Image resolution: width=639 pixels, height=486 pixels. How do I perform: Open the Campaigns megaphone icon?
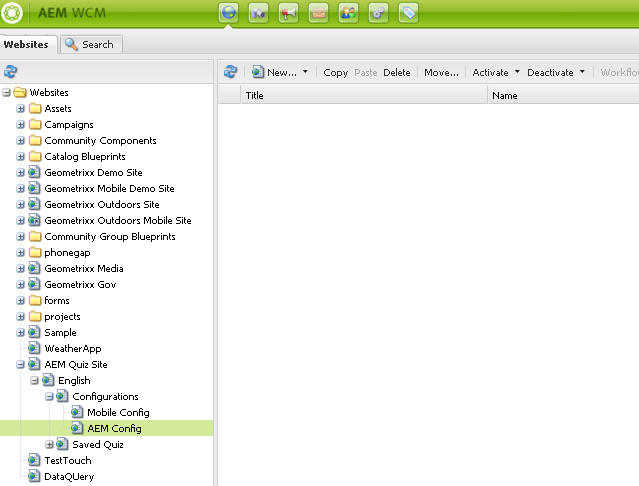[289, 13]
